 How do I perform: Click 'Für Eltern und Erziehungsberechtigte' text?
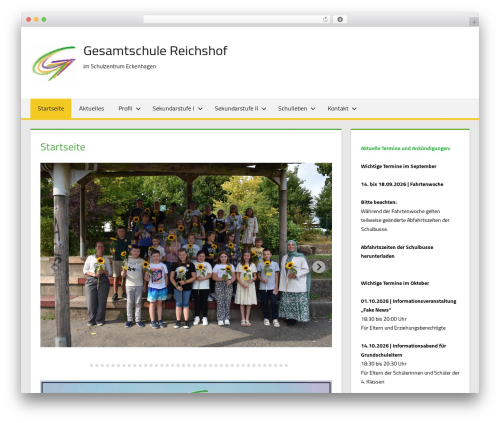[x=403, y=328]
